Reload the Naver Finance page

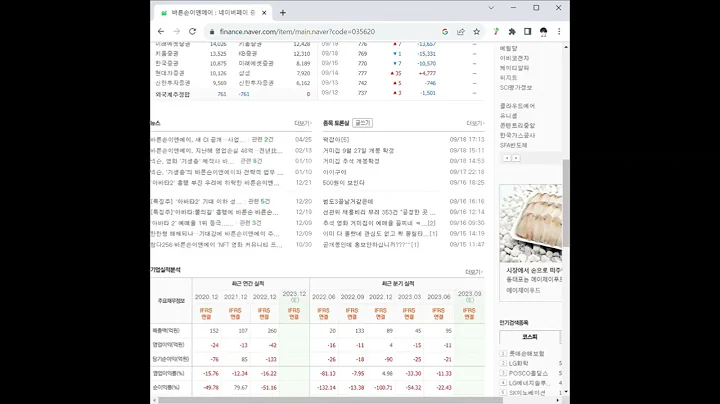coord(192,31)
